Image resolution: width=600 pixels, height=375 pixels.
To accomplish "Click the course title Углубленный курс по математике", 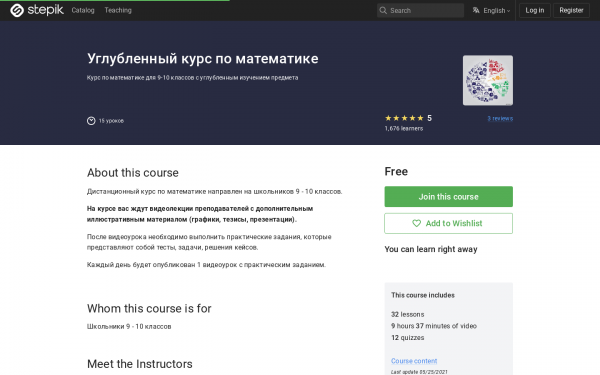I will coord(202,59).
